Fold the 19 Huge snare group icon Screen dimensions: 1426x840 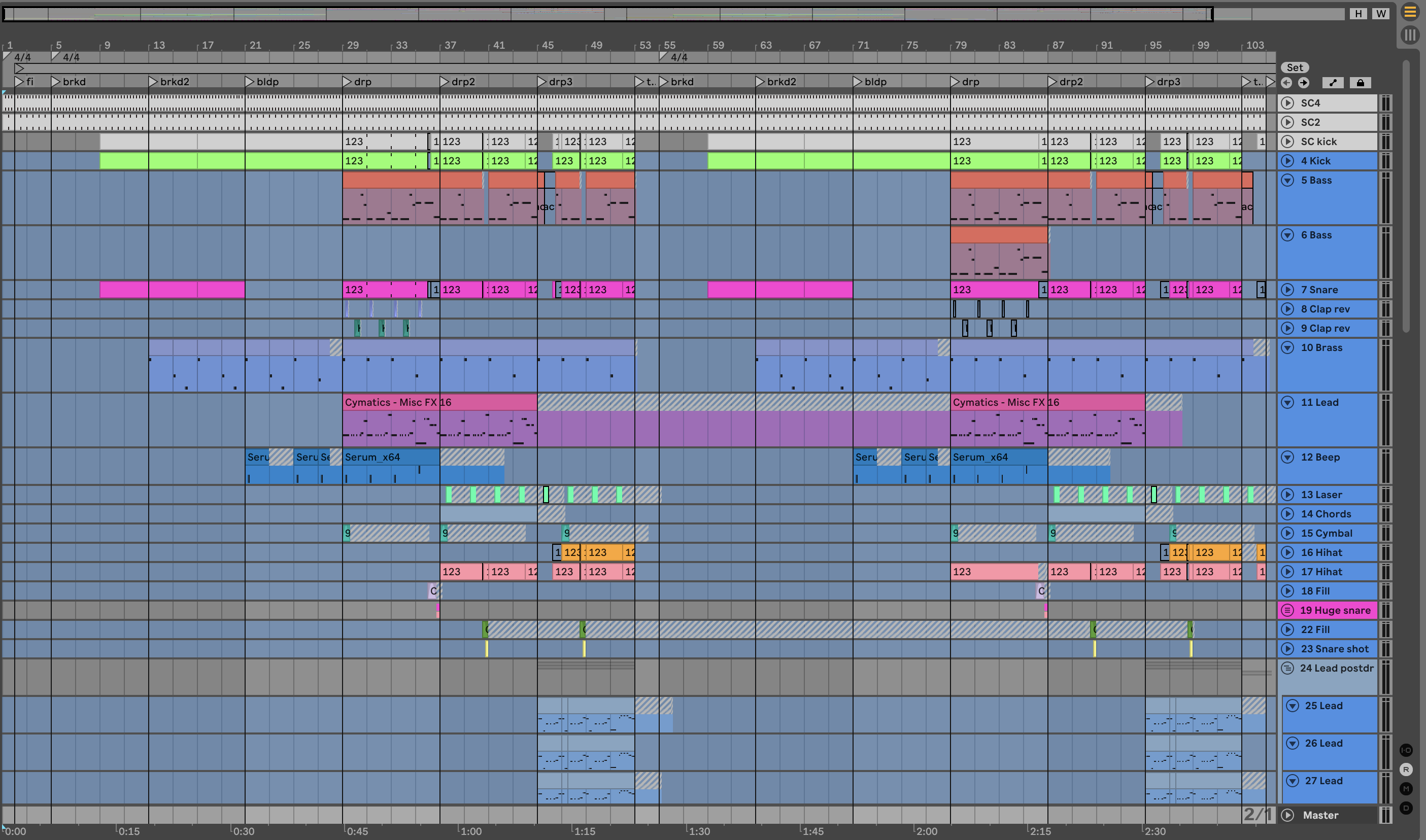pos(1287,610)
